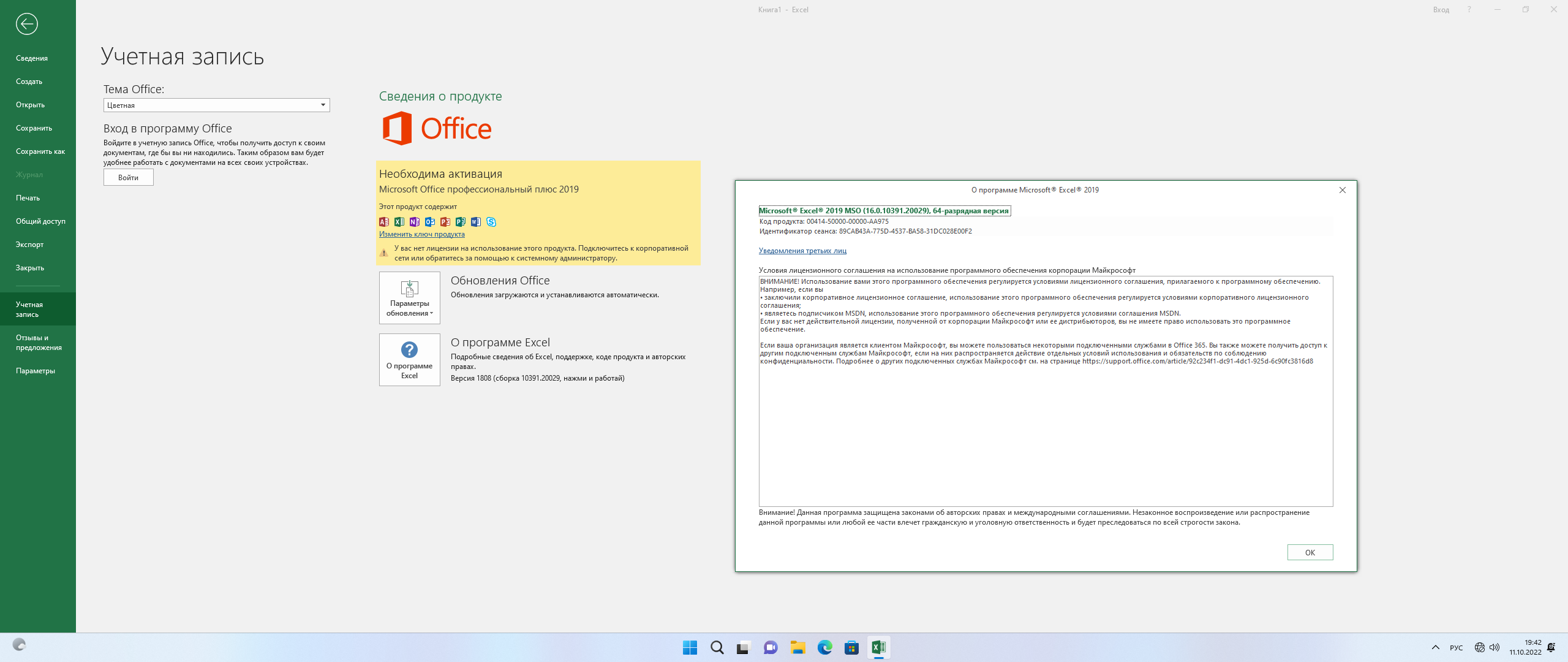Open File Explorer from the taskbar
Viewport: 1568px width, 662px height.
coord(797,647)
